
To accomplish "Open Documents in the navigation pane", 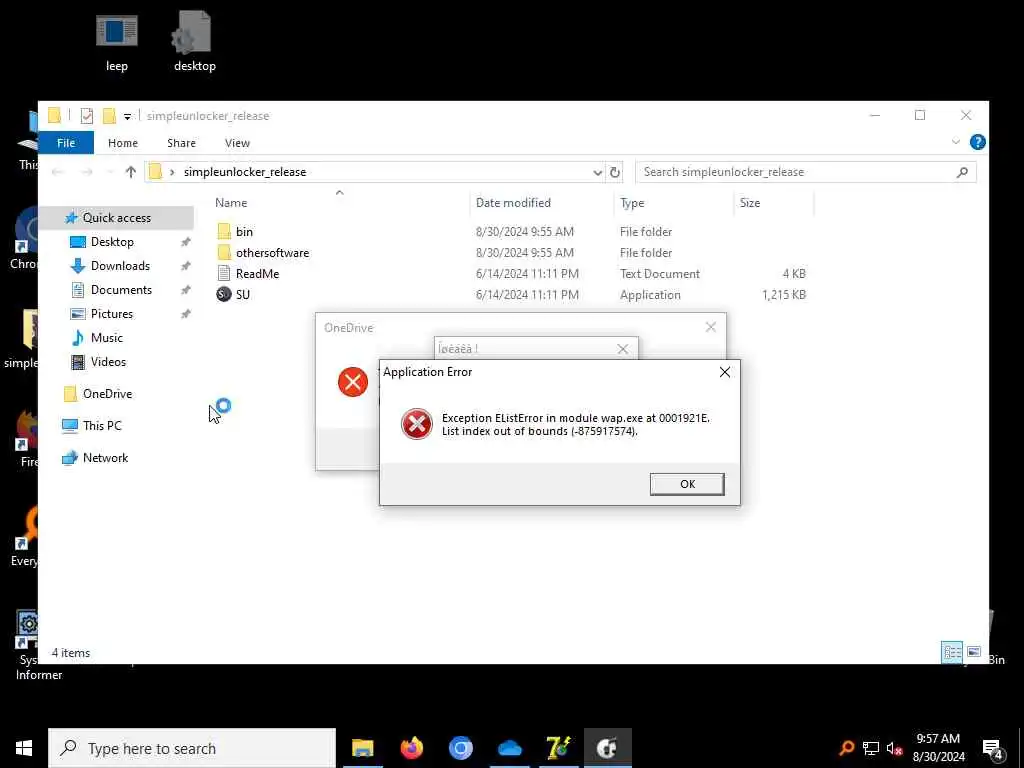I will pos(121,289).
